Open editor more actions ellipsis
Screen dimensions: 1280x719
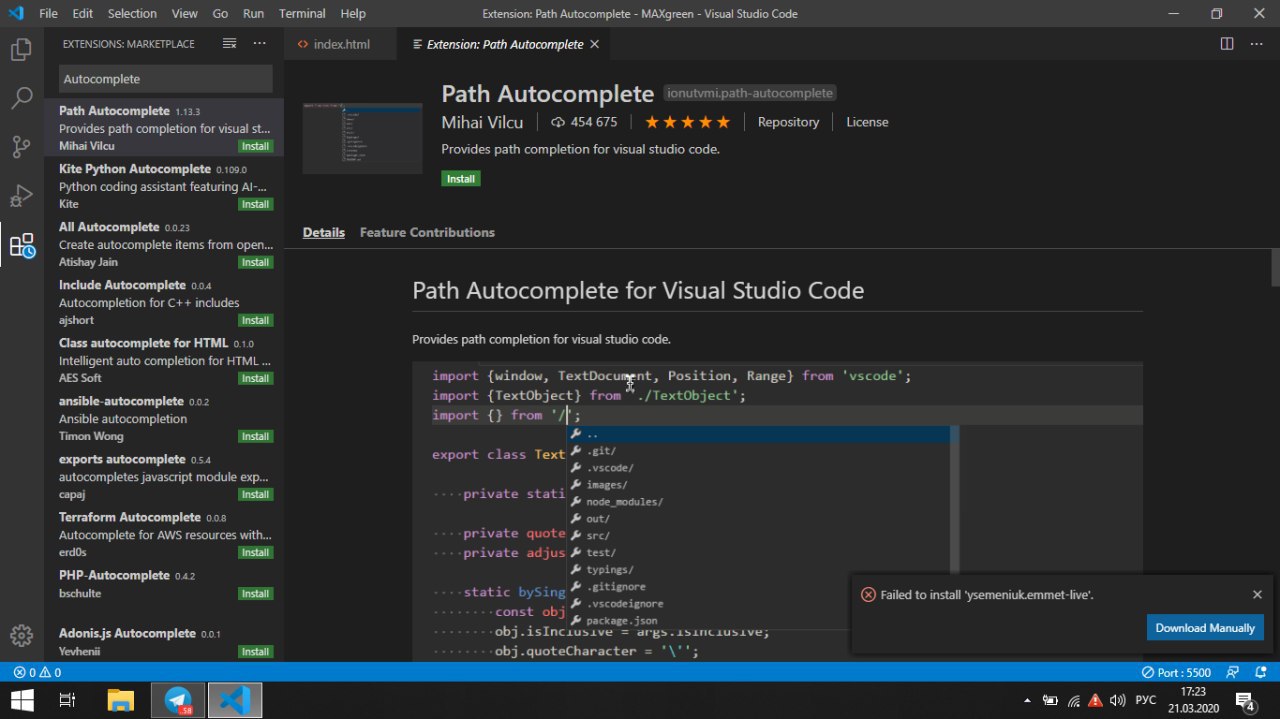tap(1257, 44)
